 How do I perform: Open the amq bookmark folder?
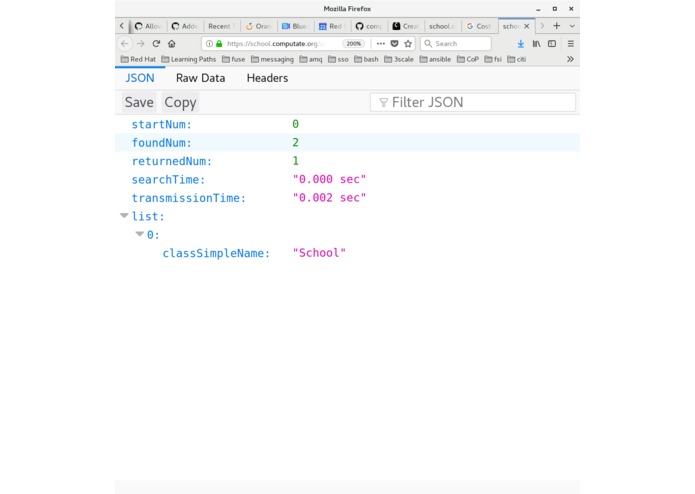pos(311,59)
